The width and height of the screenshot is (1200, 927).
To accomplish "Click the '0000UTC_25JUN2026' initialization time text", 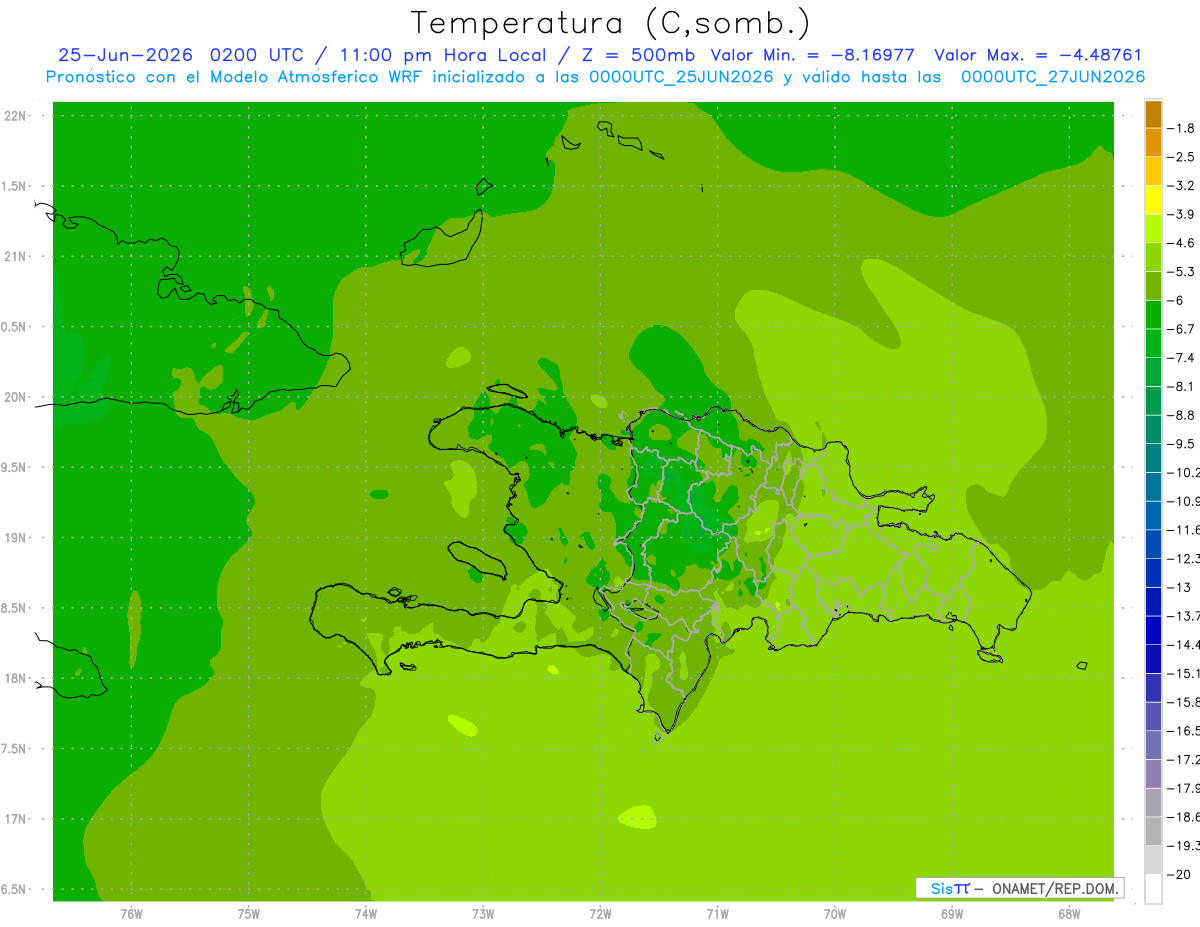I will click(x=681, y=77).
